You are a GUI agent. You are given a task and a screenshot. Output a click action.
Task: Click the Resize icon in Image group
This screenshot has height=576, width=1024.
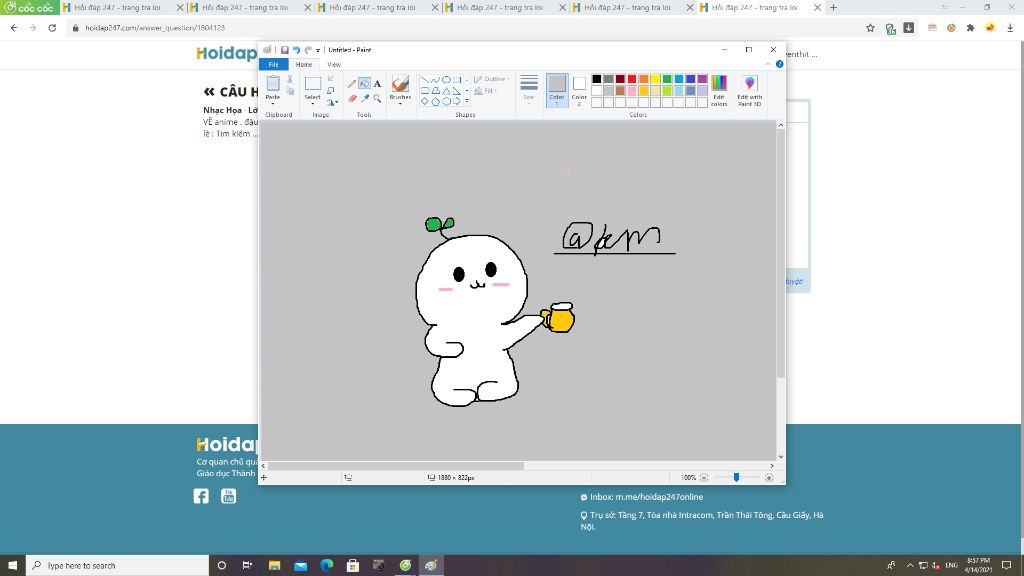click(x=330, y=90)
